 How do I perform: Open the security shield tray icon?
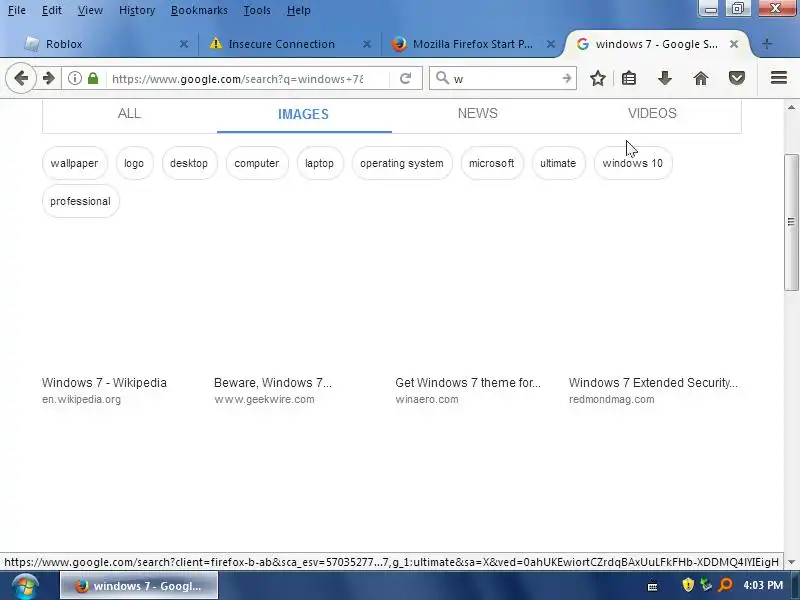point(688,585)
